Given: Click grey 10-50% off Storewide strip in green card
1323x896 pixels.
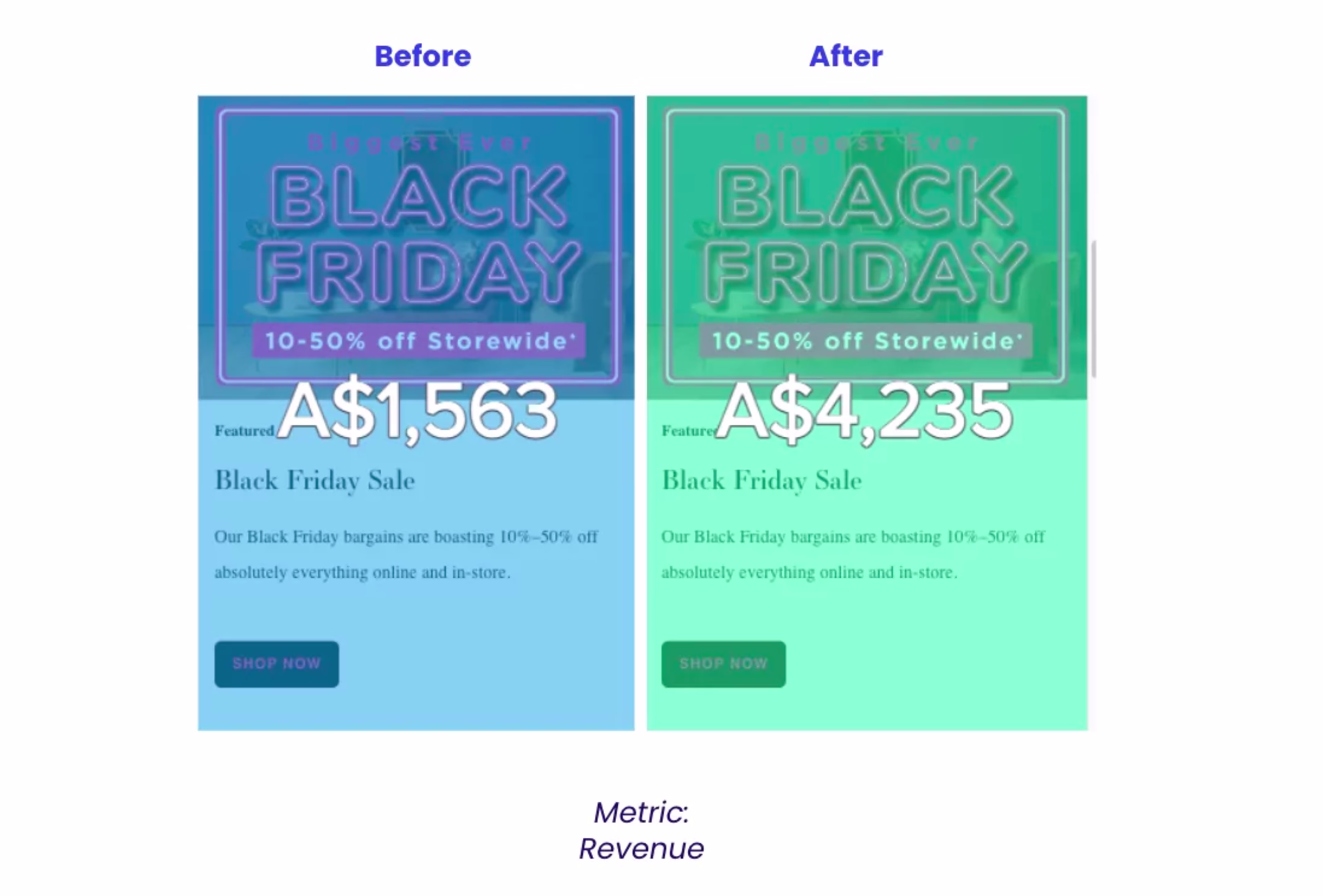Looking at the screenshot, I should pos(866,341).
